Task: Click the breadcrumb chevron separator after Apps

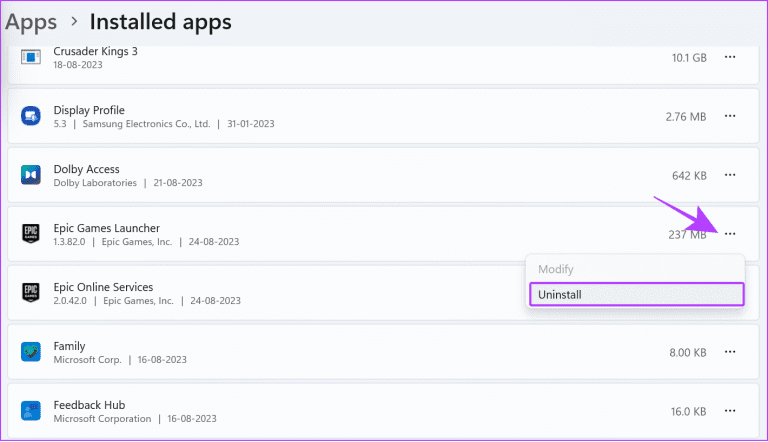Action: [73, 22]
